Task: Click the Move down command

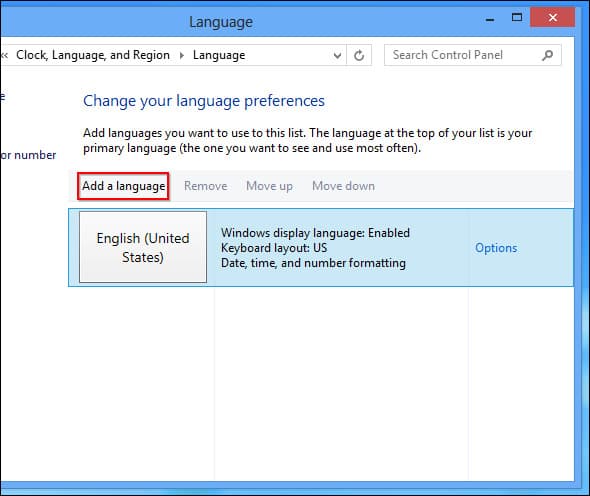Action: pyautogui.click(x=343, y=186)
